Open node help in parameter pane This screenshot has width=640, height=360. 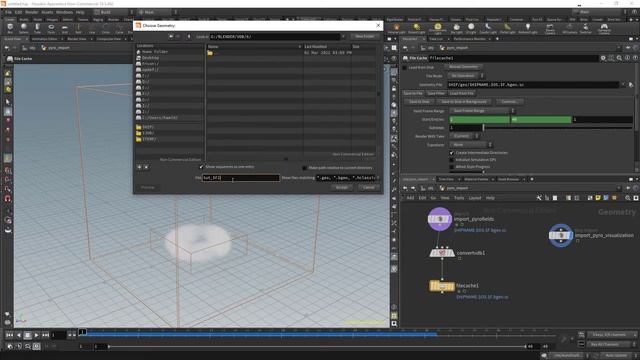tap(635, 58)
